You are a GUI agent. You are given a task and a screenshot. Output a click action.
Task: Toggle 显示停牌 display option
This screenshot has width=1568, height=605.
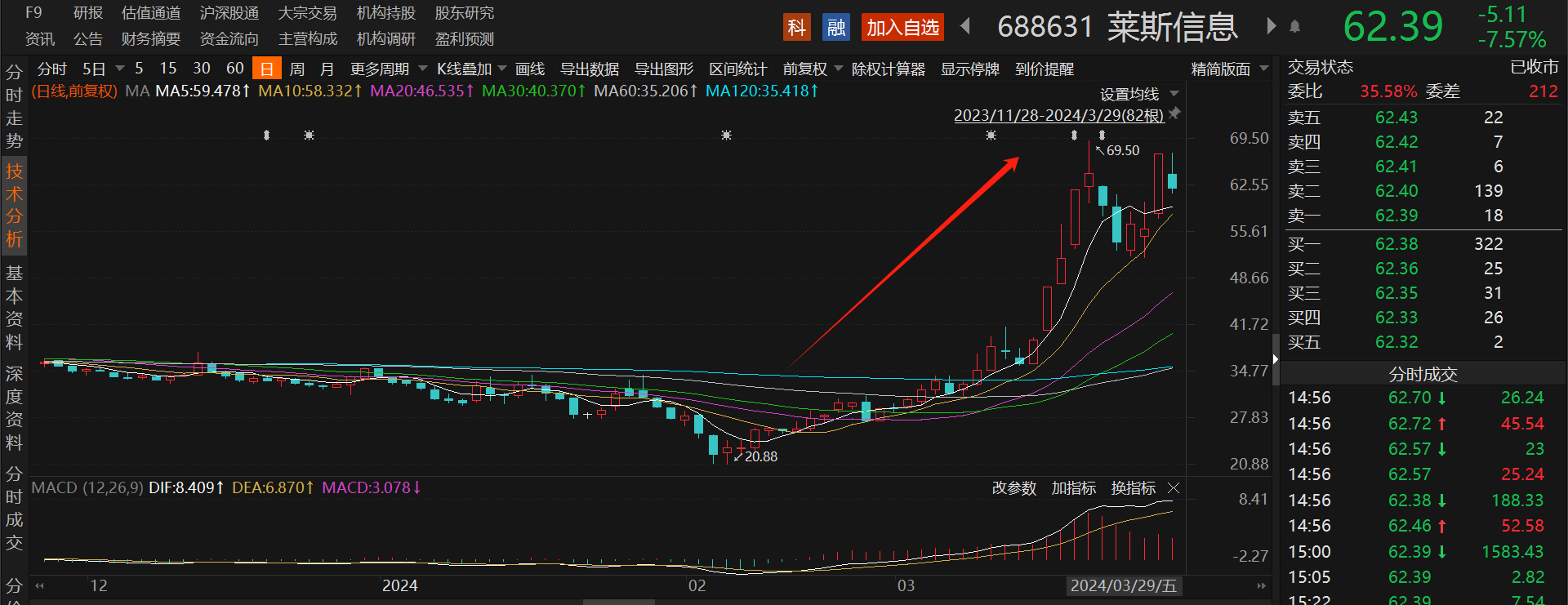[970, 69]
